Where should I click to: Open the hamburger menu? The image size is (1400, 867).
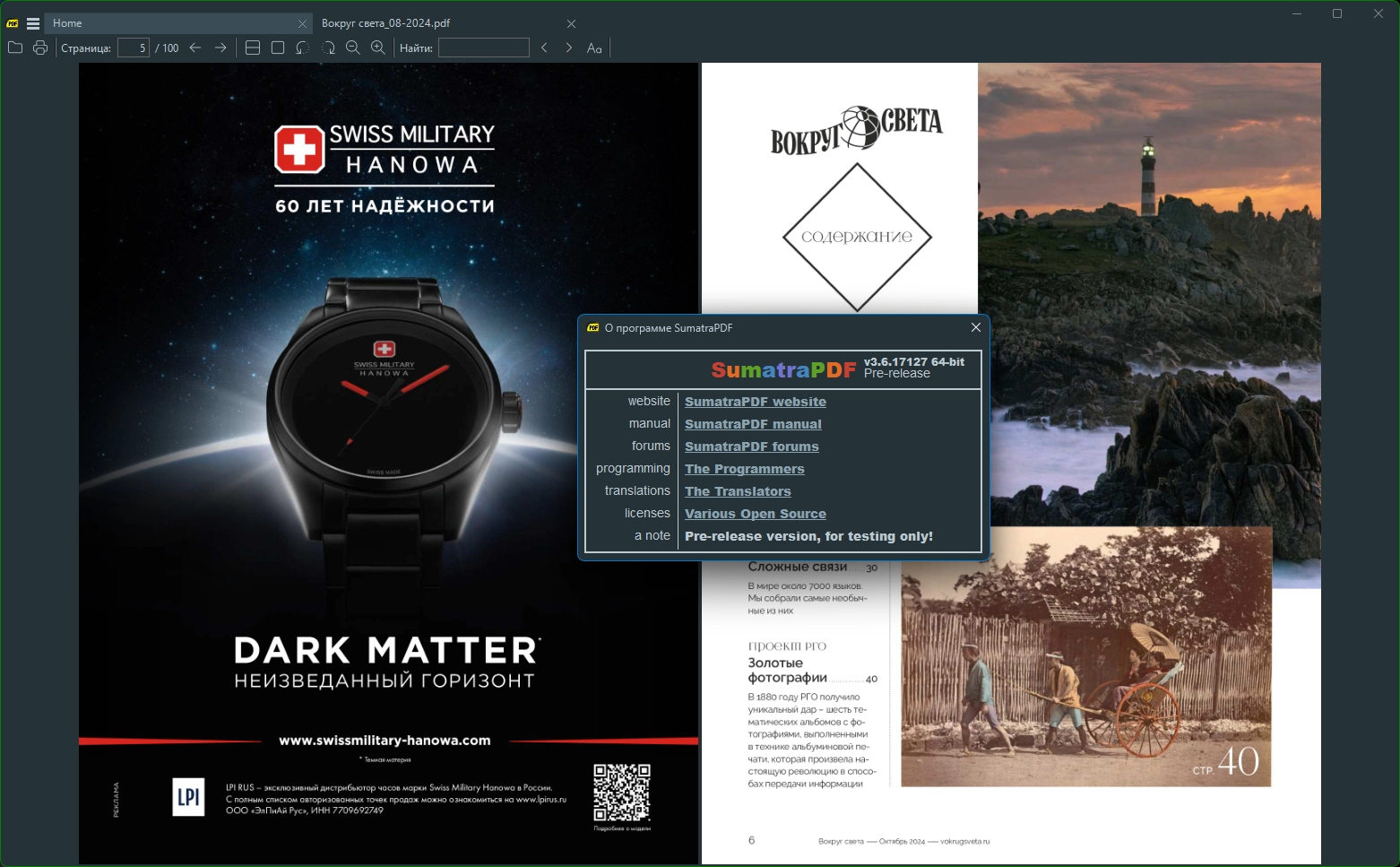pos(33,23)
